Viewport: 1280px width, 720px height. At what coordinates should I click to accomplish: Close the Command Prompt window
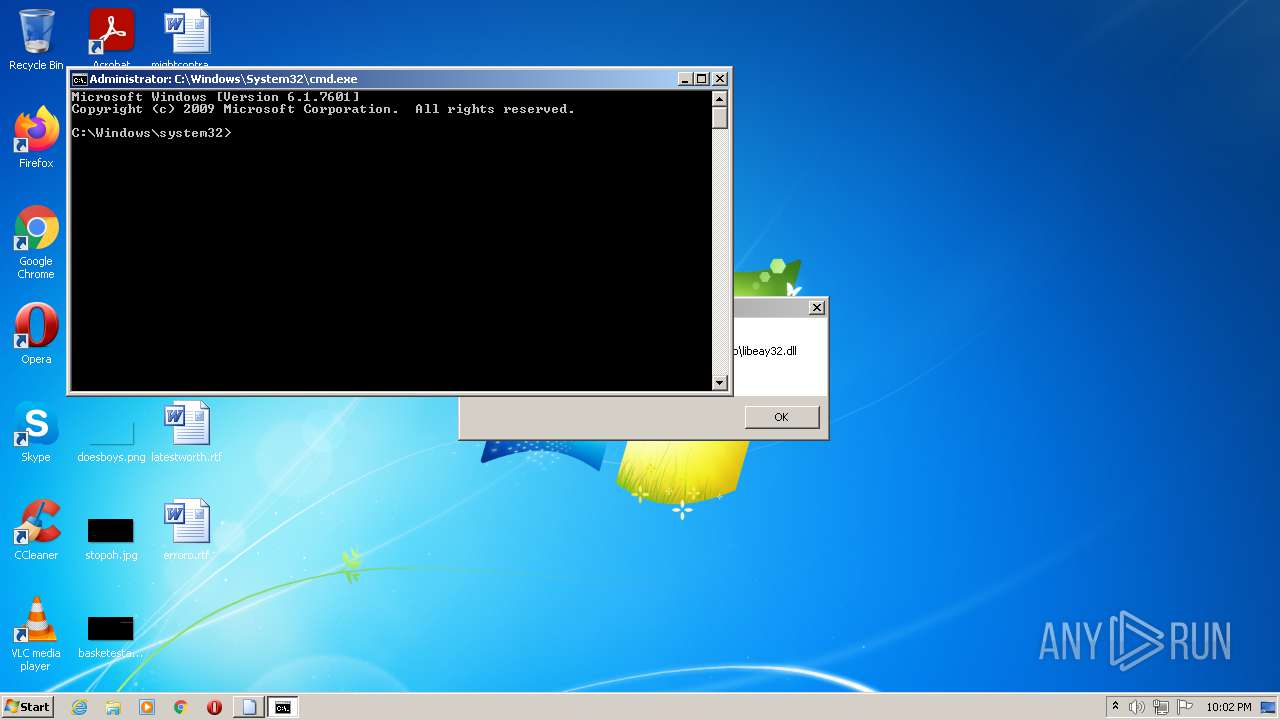pyautogui.click(x=720, y=79)
